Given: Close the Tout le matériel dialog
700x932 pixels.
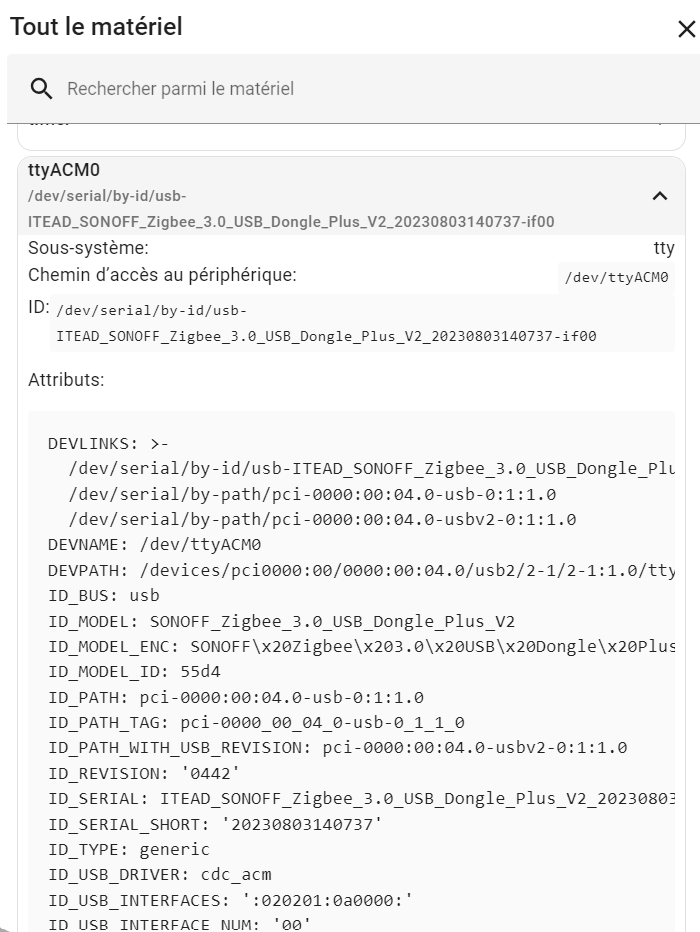Looking at the screenshot, I should click(686, 29).
